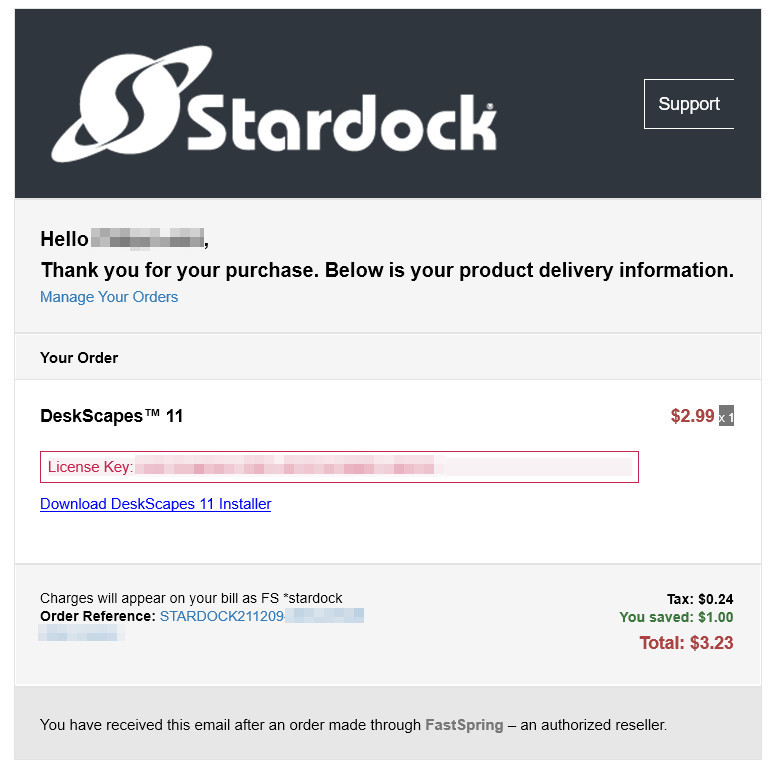Click the Total: $3.23 amount

click(x=686, y=642)
